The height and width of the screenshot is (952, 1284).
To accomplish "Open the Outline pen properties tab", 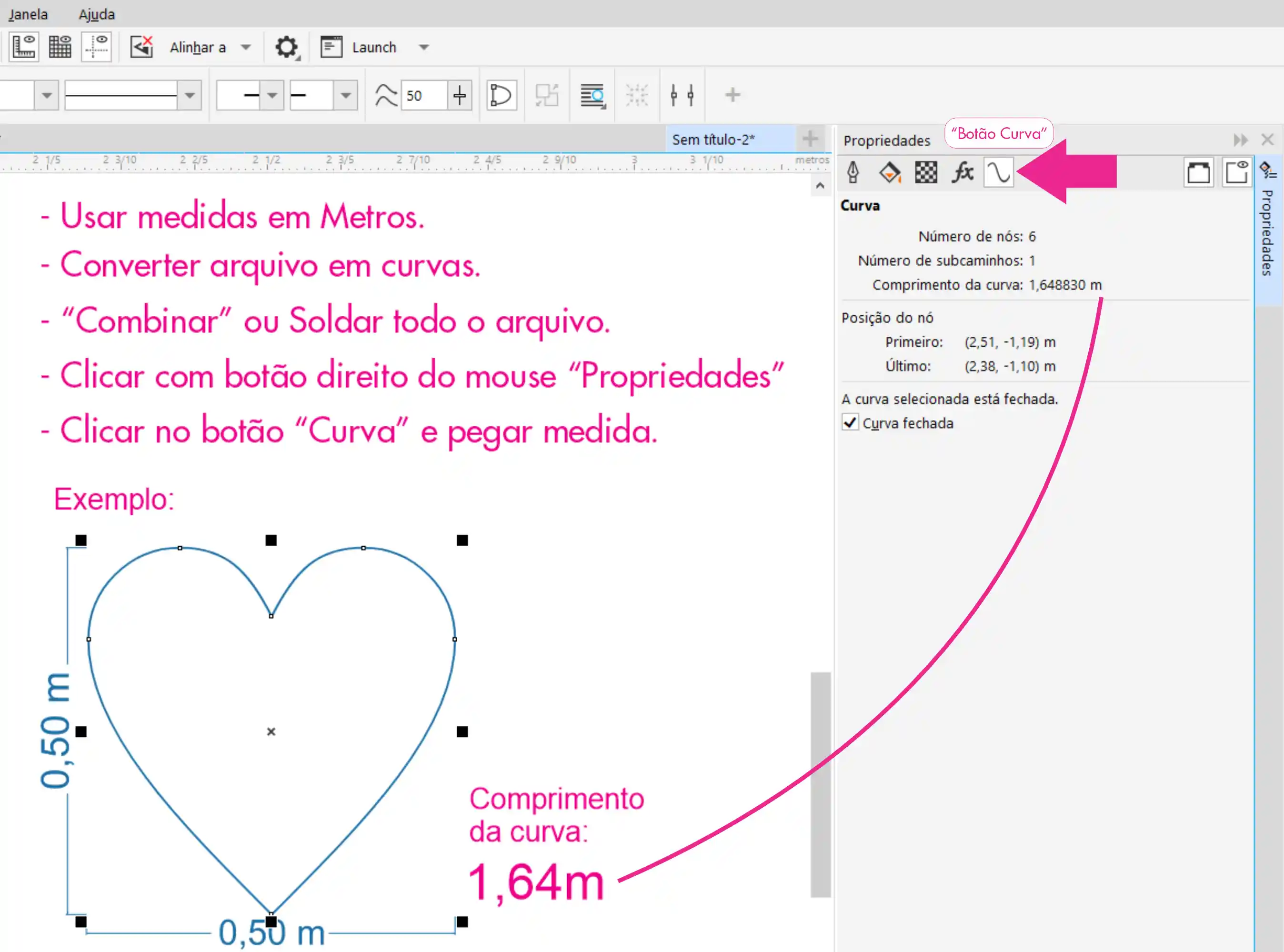I will 853,172.
